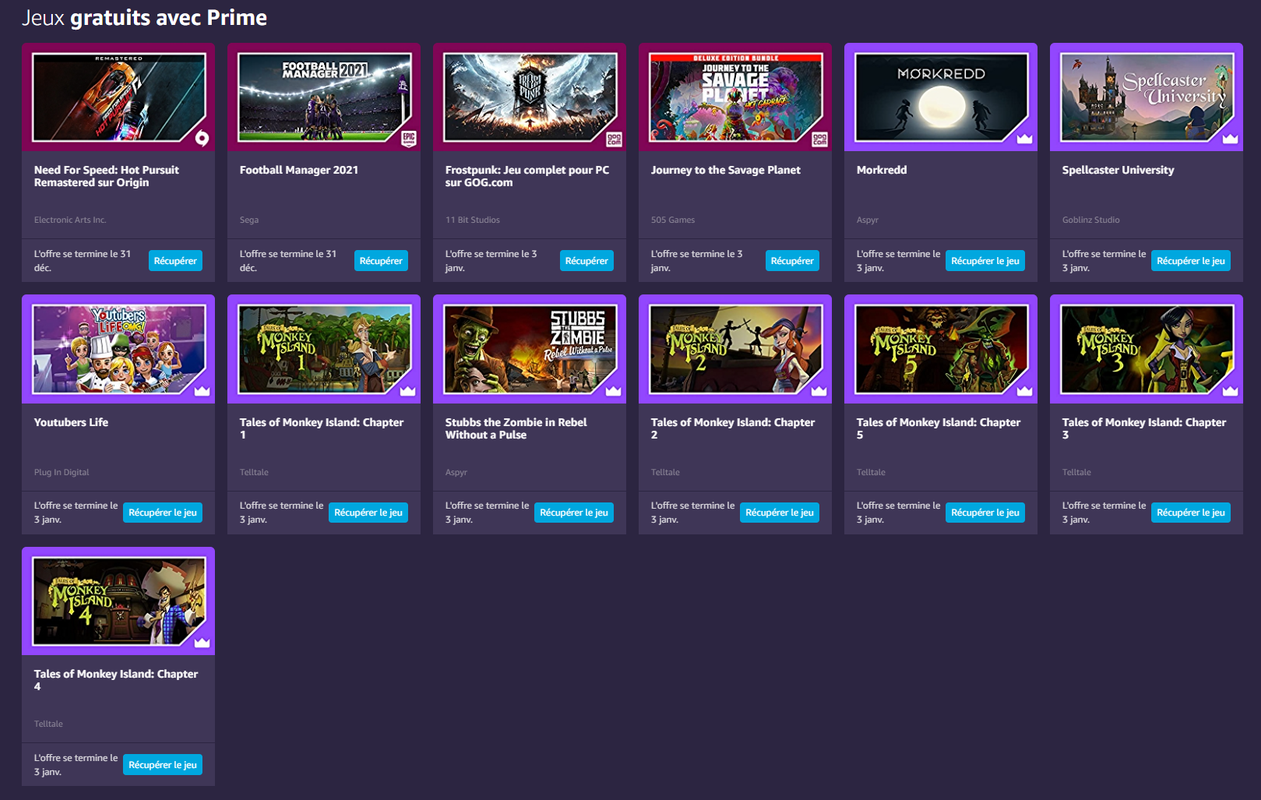
Task: Open Stubbs the Zombie in Rebel title
Action: (x=516, y=428)
